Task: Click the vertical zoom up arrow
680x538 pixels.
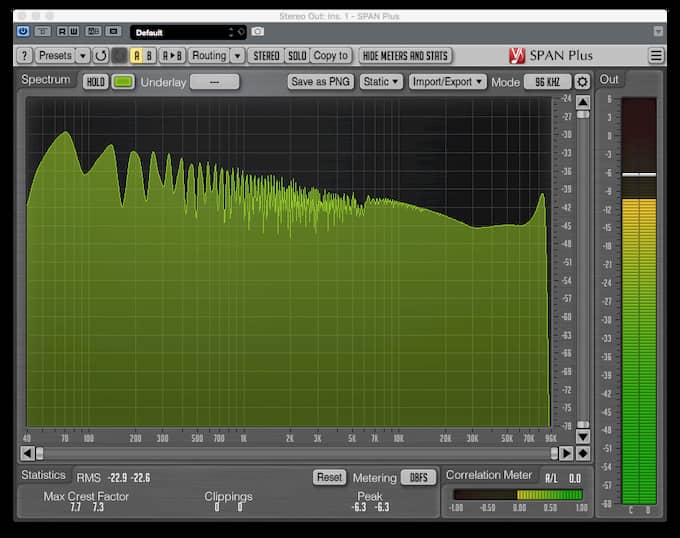Action: (583, 103)
